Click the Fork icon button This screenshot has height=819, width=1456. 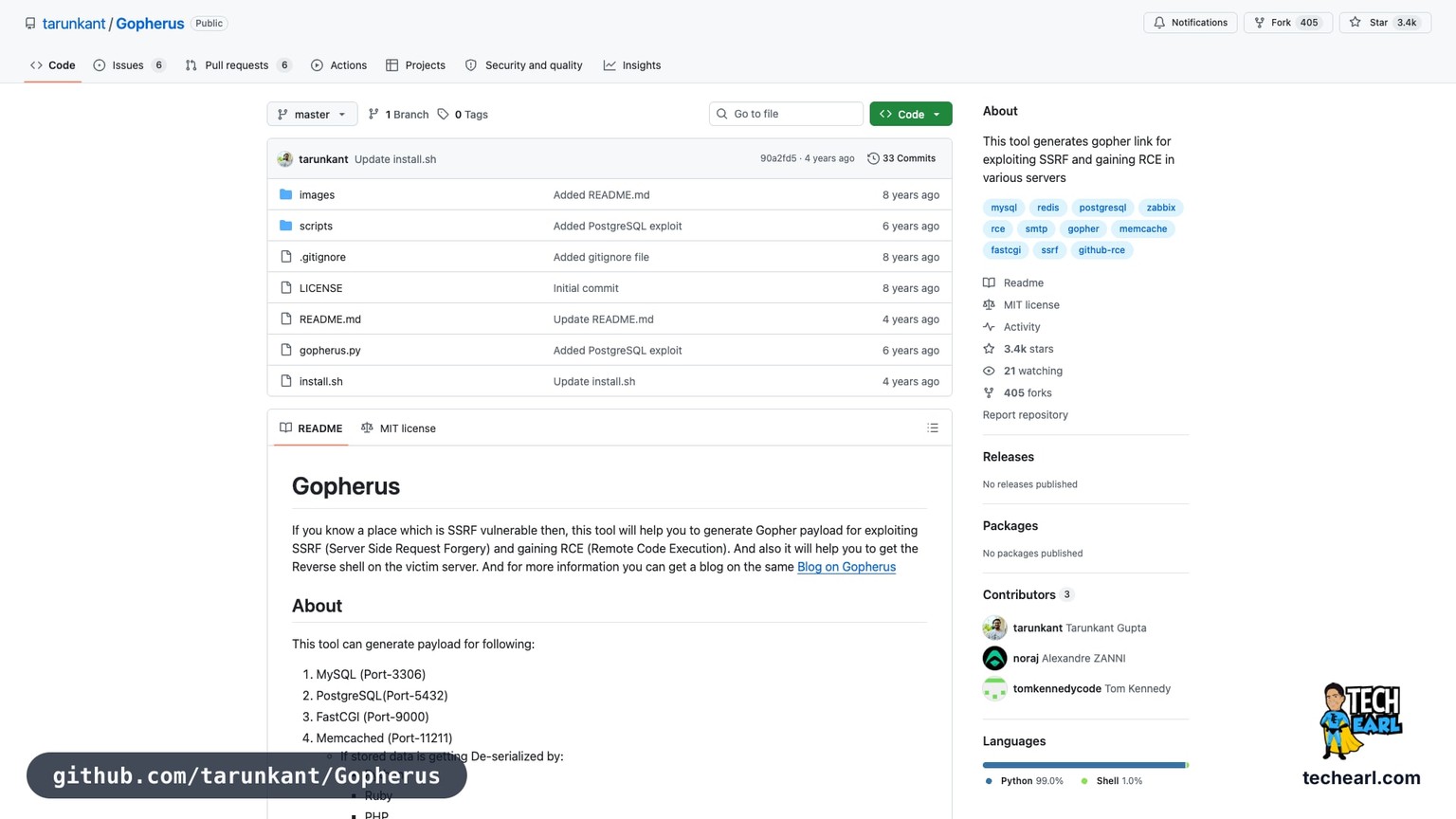point(1260,23)
